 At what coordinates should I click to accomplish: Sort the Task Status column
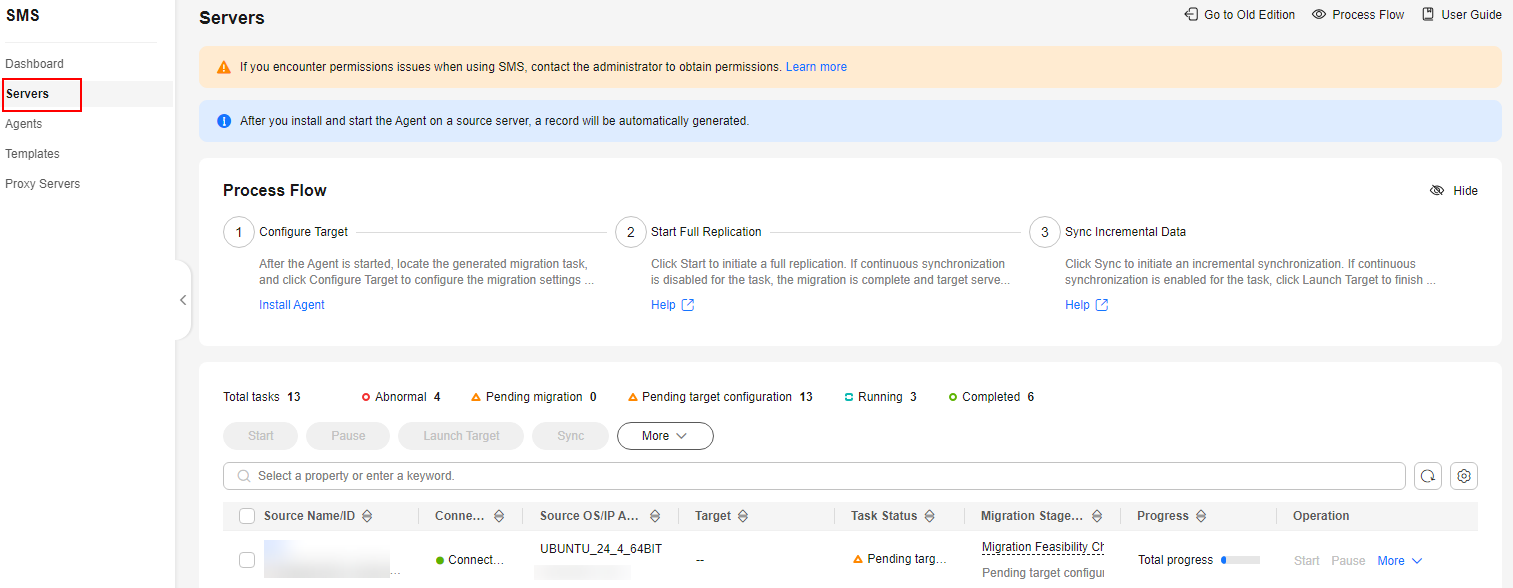point(929,516)
